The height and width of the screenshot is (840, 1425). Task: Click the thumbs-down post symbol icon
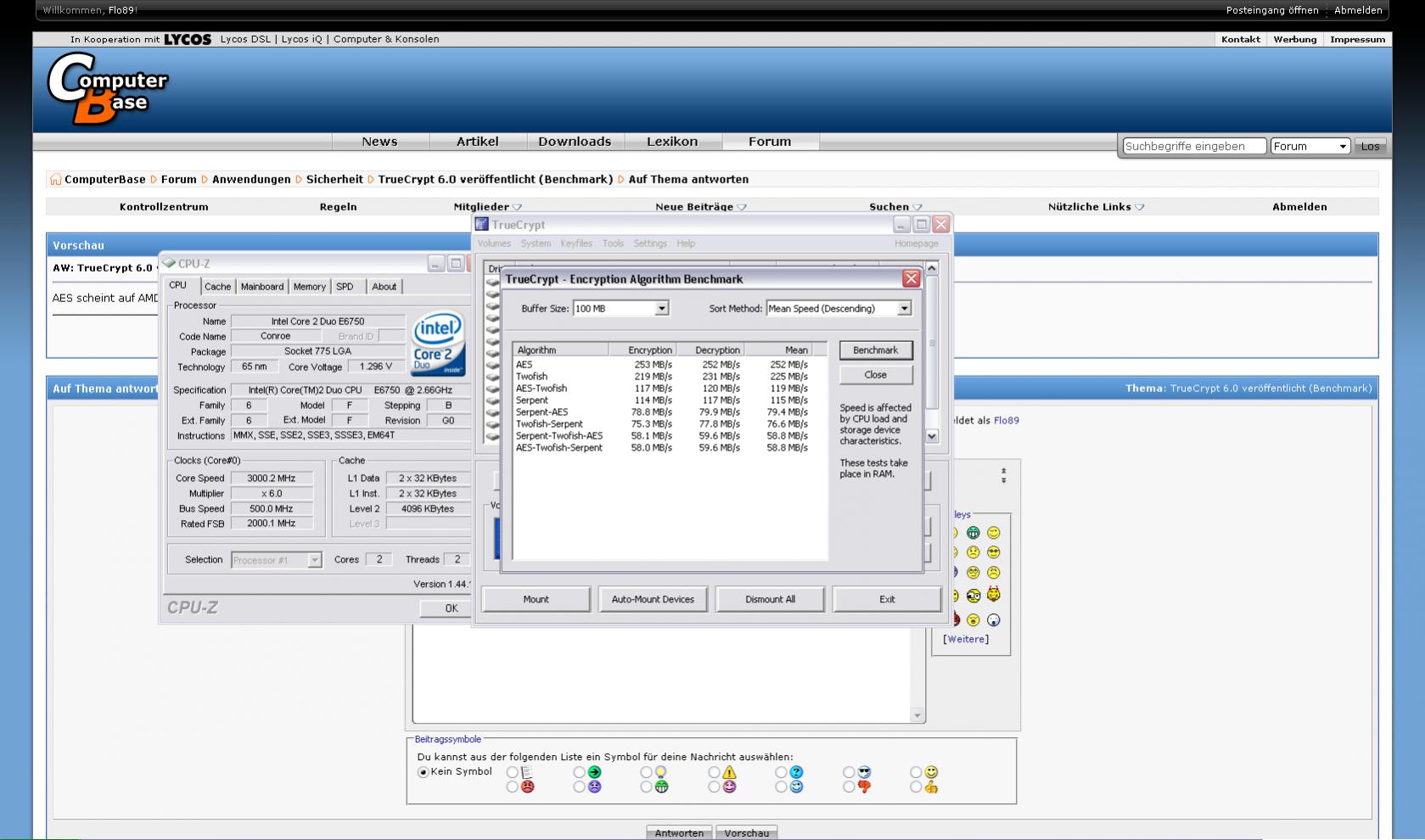864,787
